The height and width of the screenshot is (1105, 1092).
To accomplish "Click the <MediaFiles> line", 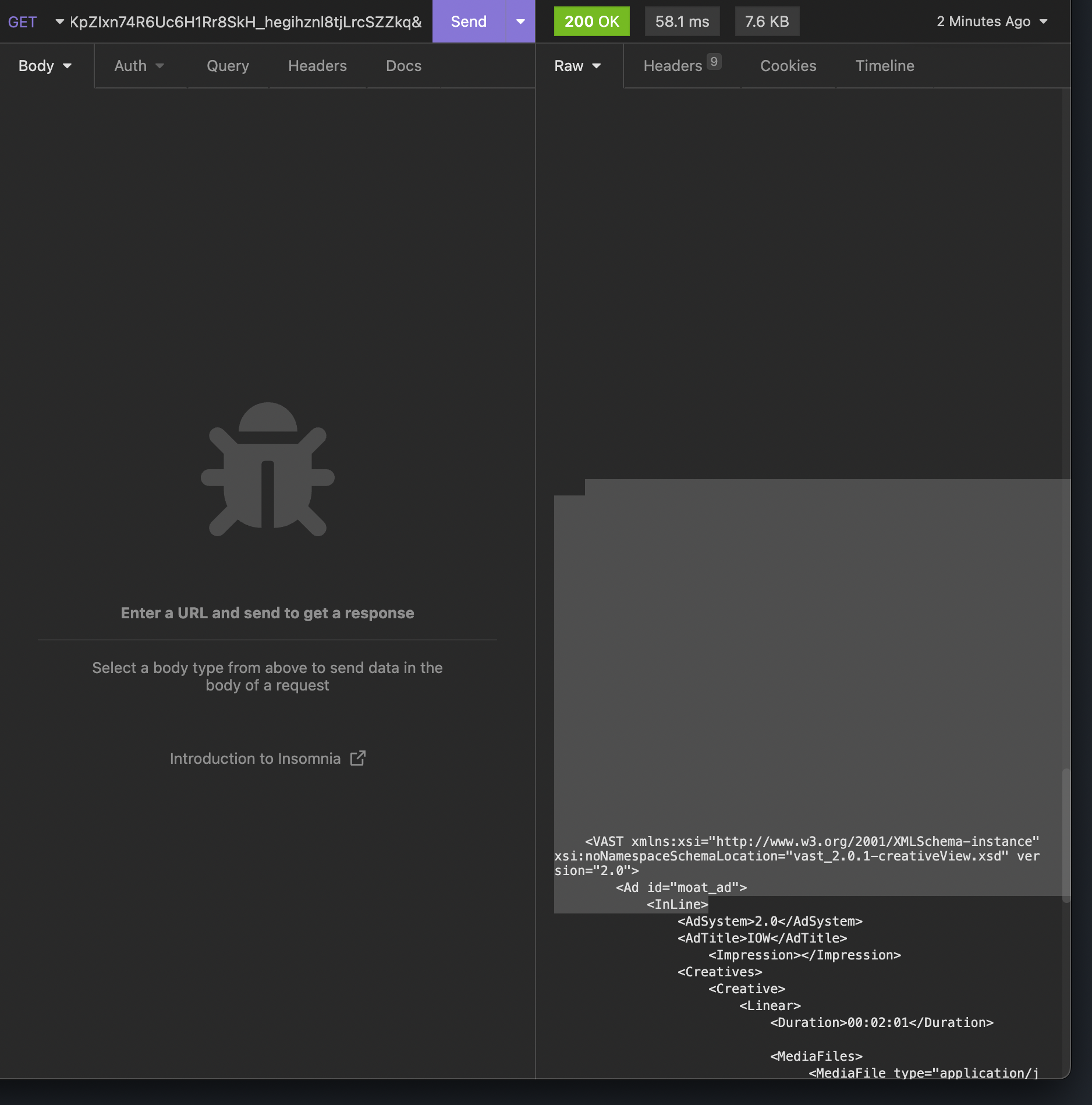I will [816, 1056].
